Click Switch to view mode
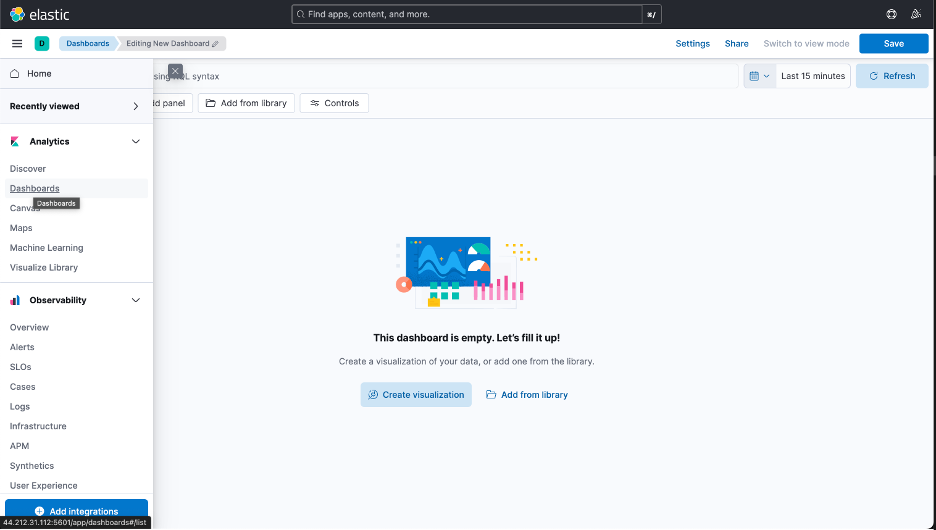The height and width of the screenshot is (530, 936). [806, 44]
